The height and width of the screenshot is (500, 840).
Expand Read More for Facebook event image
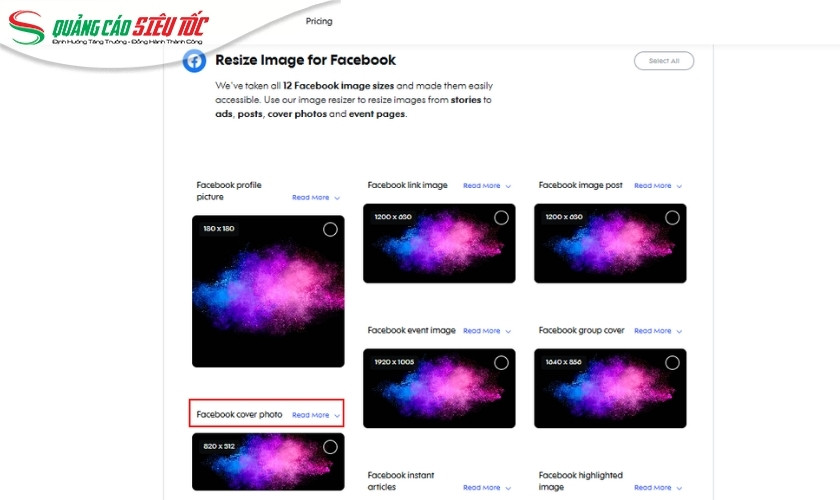coord(486,331)
